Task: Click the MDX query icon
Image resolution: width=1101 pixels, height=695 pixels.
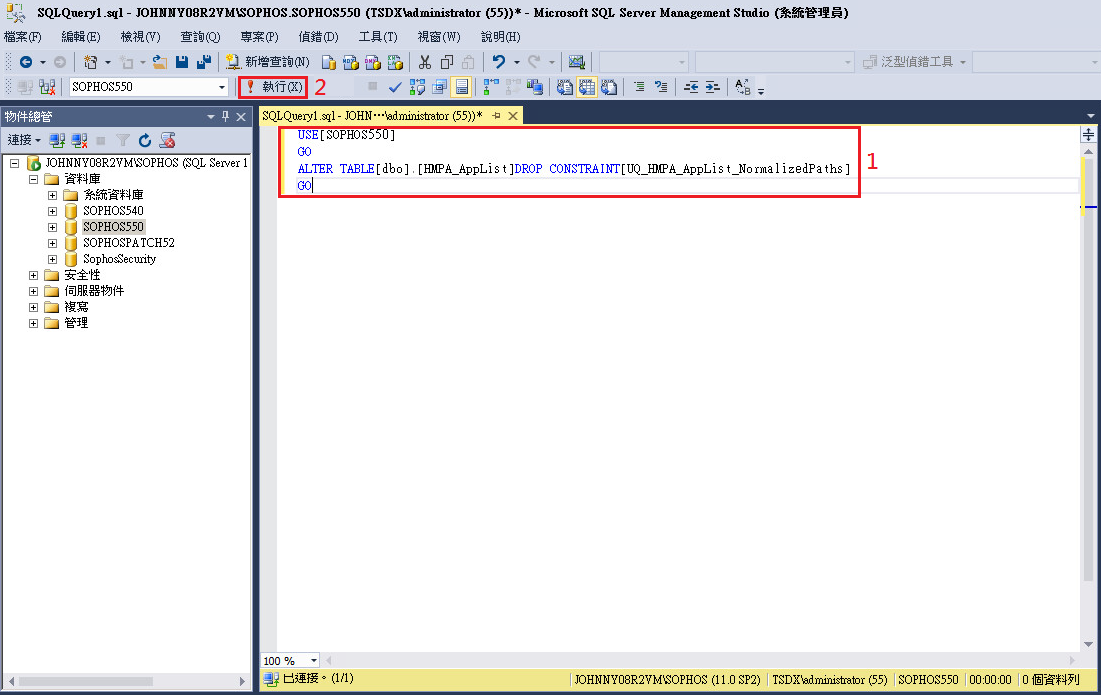Action: click(x=350, y=62)
